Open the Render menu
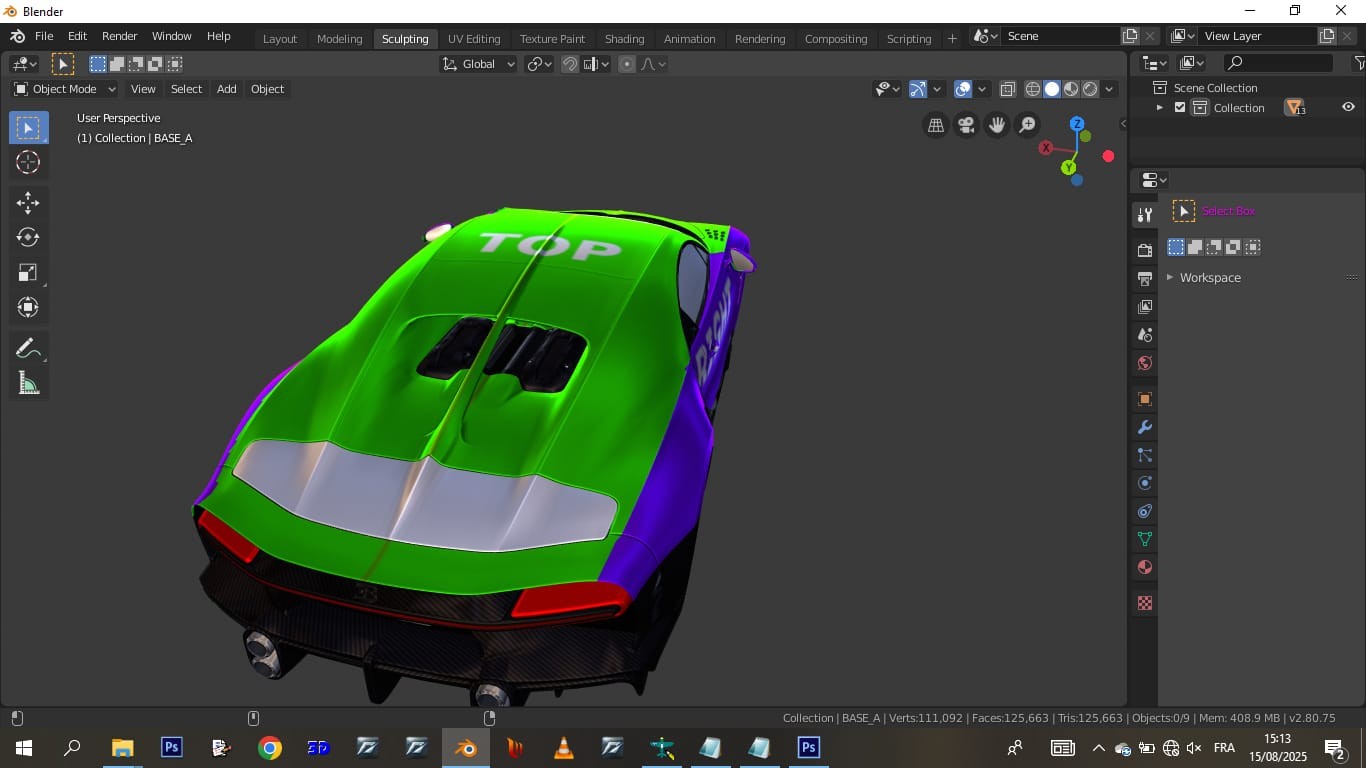Viewport: 1366px width, 768px height. tap(119, 36)
